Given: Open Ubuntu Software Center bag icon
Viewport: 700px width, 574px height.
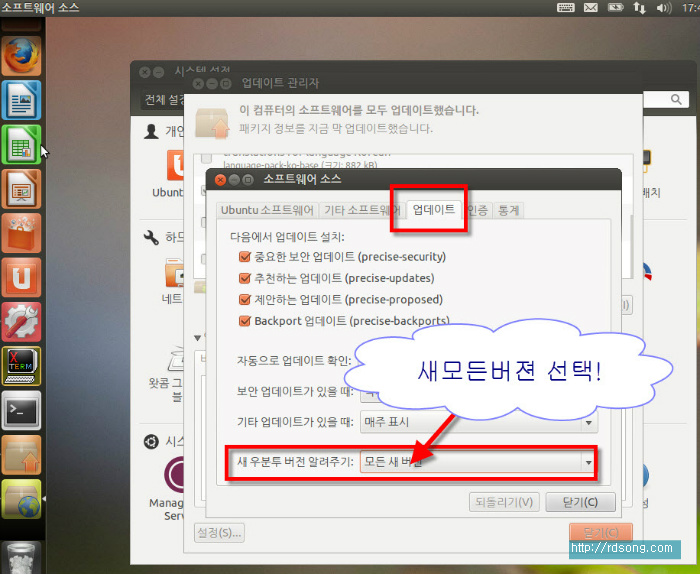Looking at the screenshot, I should [x=21, y=232].
